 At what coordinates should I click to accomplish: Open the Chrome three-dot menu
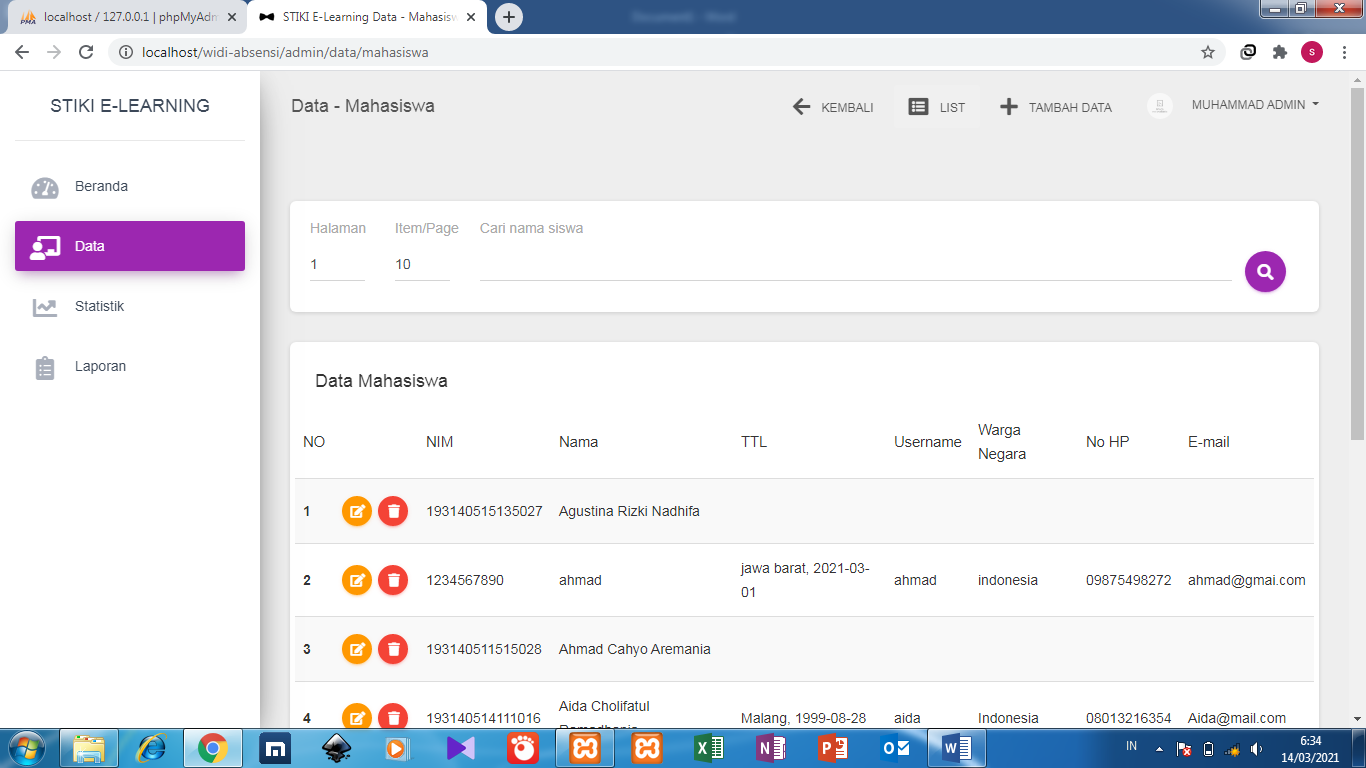(1344, 52)
